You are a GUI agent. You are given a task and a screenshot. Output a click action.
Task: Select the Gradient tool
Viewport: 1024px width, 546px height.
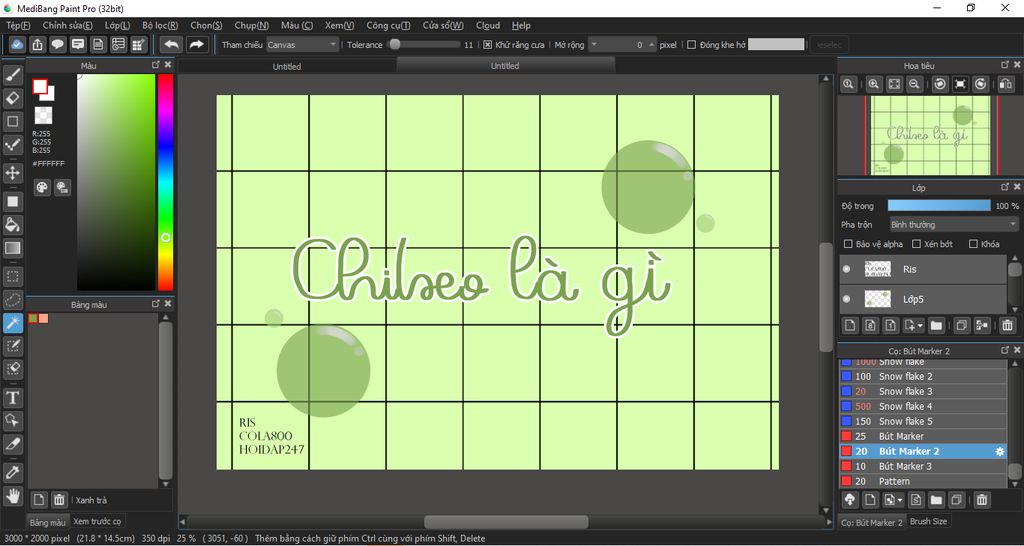coord(12,248)
